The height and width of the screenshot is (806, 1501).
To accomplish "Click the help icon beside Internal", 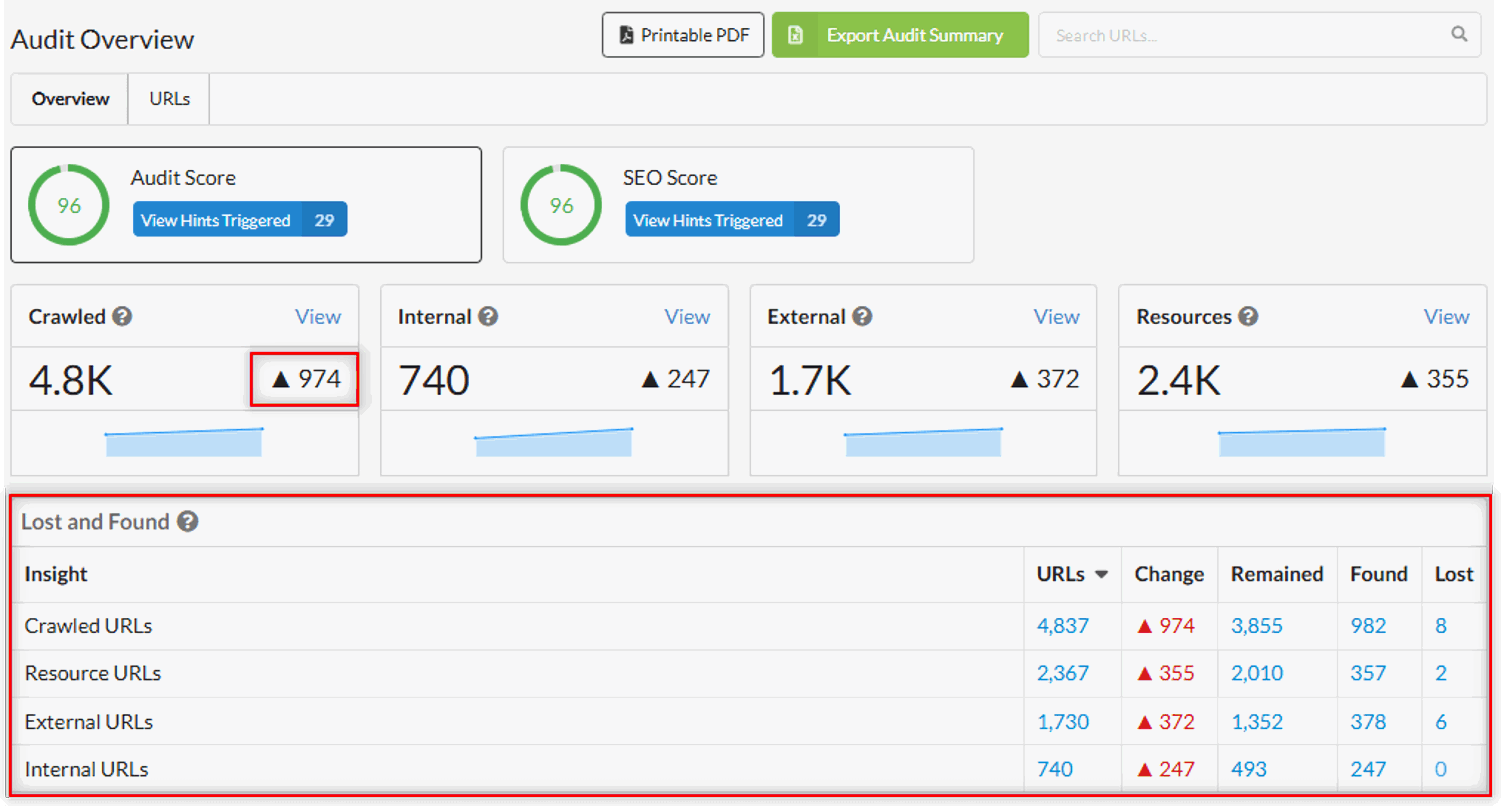I will coord(488,317).
